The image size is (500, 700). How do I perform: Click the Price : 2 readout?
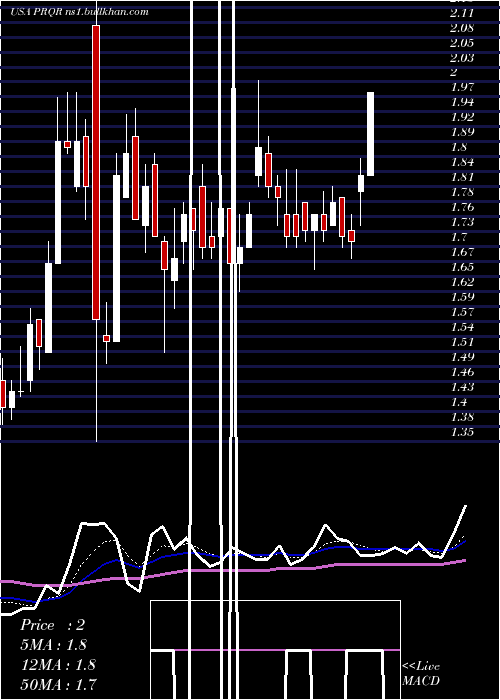tap(52, 625)
